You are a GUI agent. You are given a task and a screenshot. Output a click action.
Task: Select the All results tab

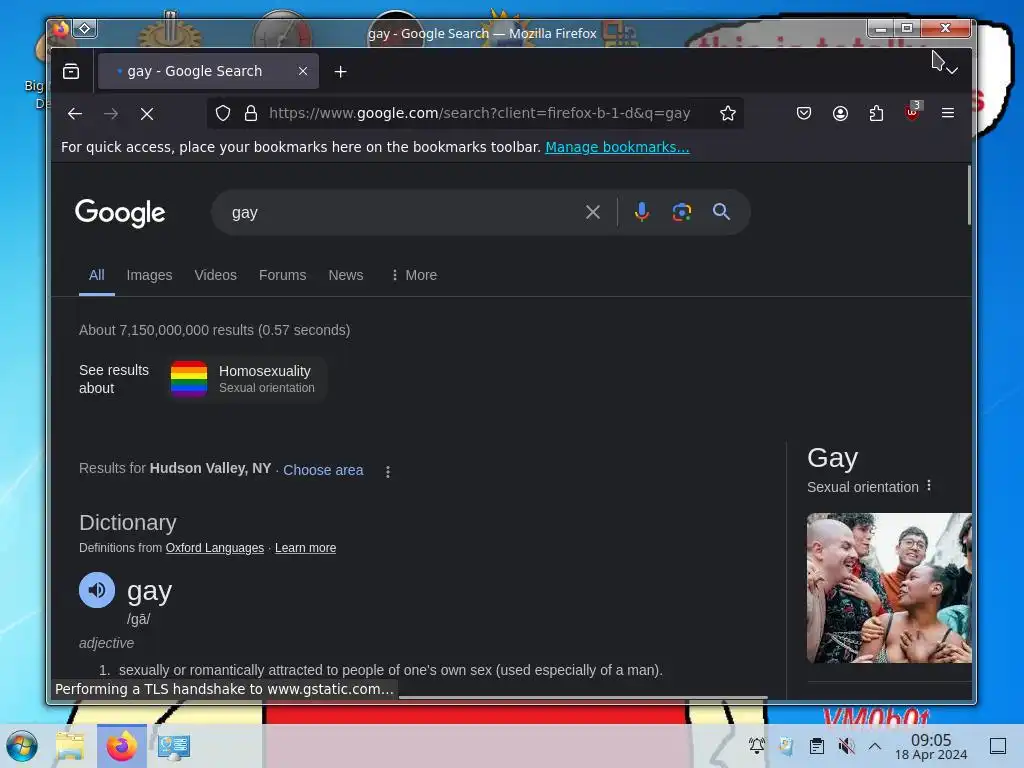coord(97,276)
